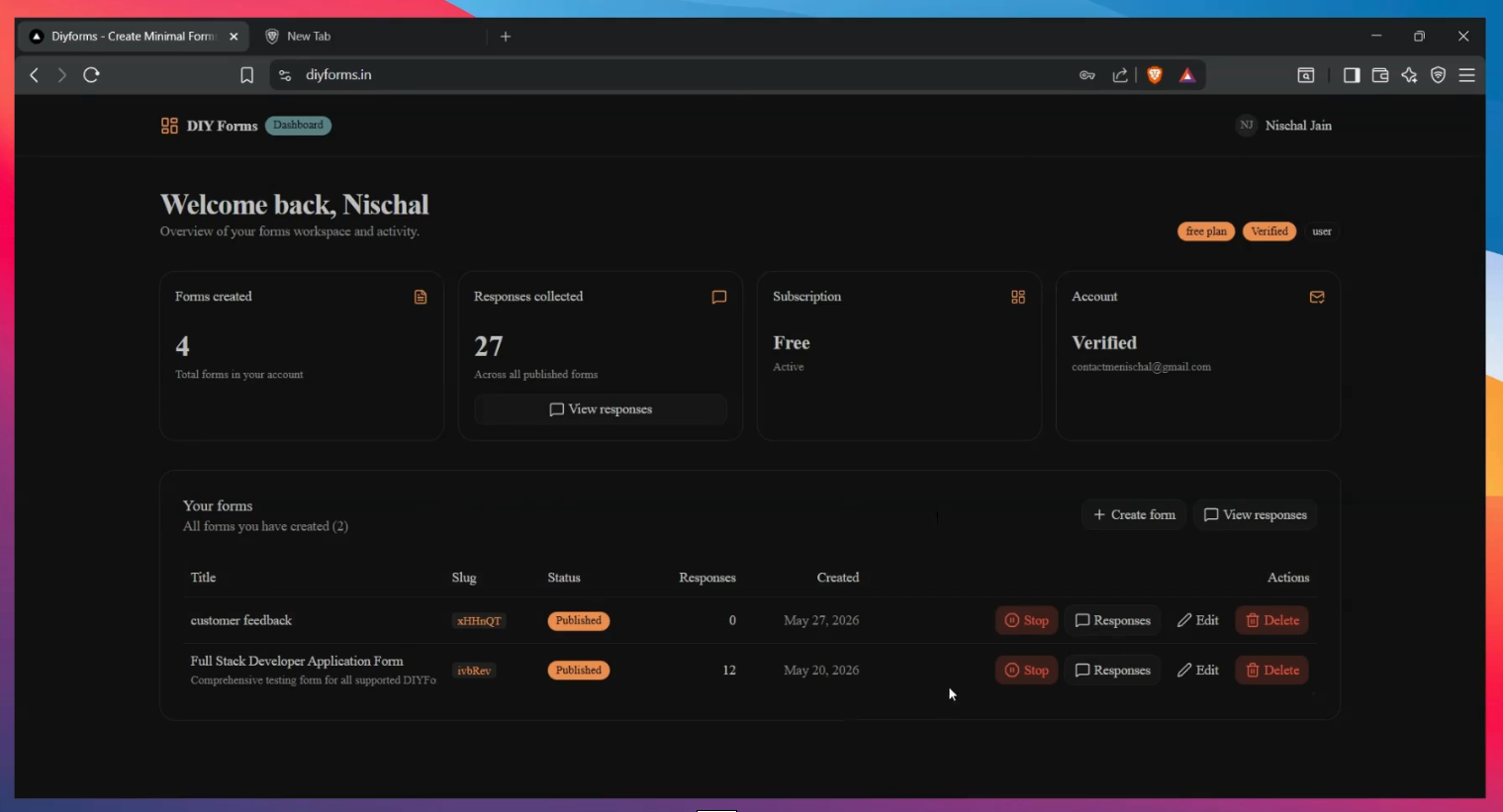Viewport: 1503px width, 812px height.
Task: Click the Nischal Jain user name
Action: [1298, 126]
